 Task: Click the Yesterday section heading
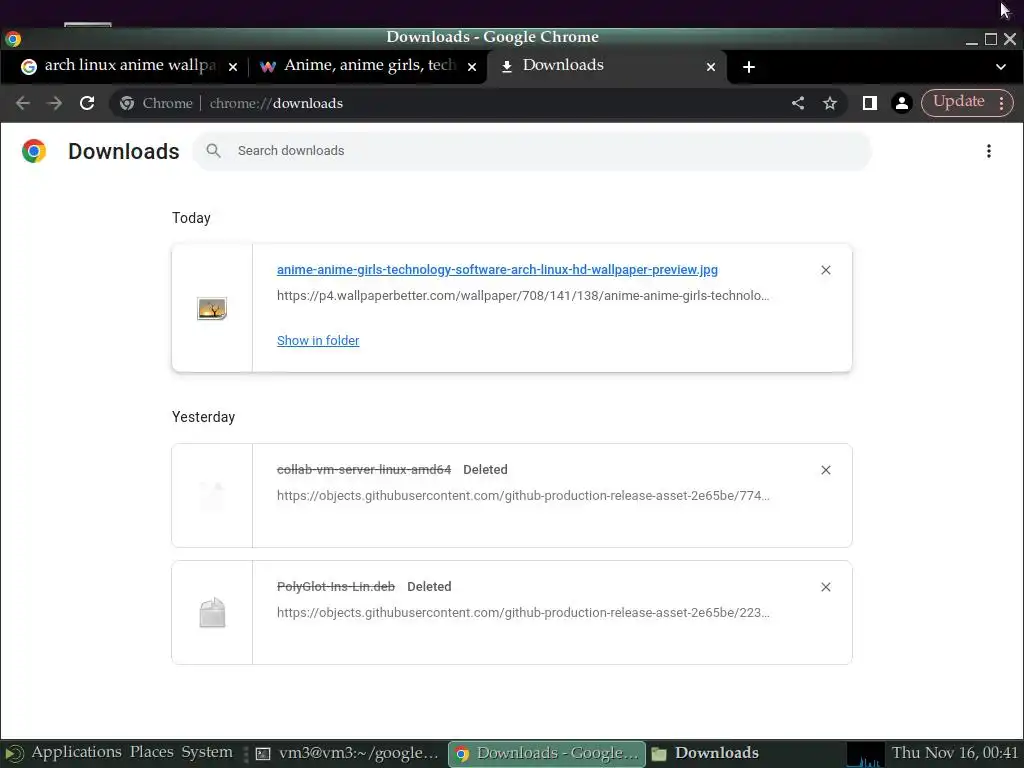point(203,417)
